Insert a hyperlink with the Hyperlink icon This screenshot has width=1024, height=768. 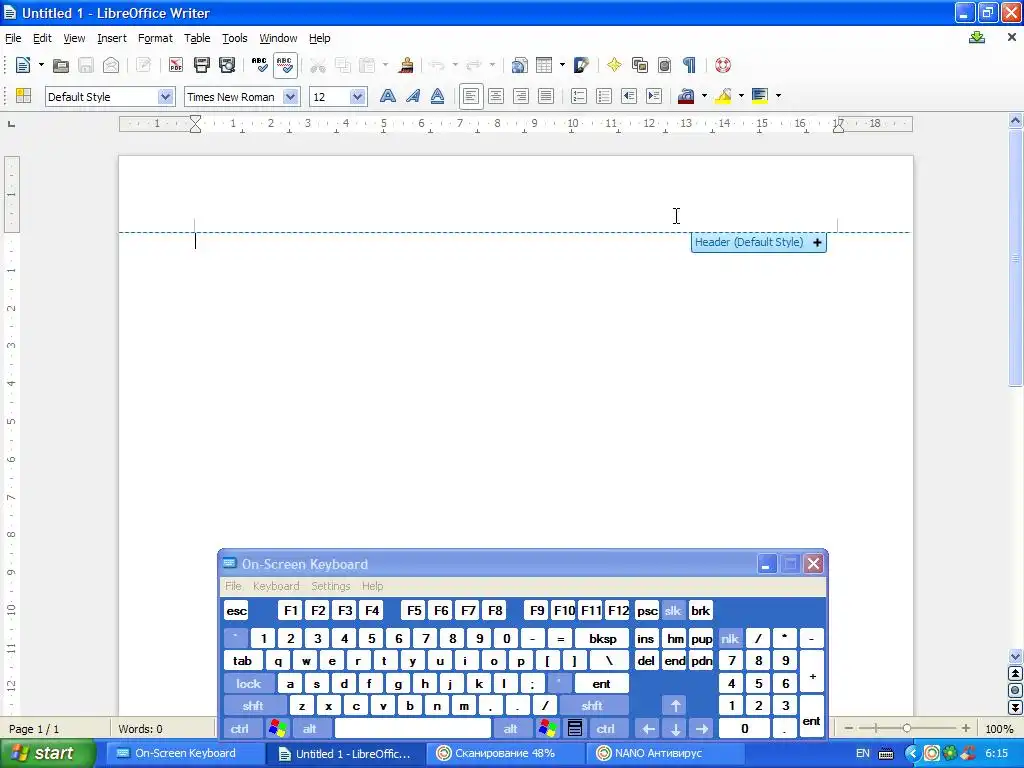(x=519, y=65)
